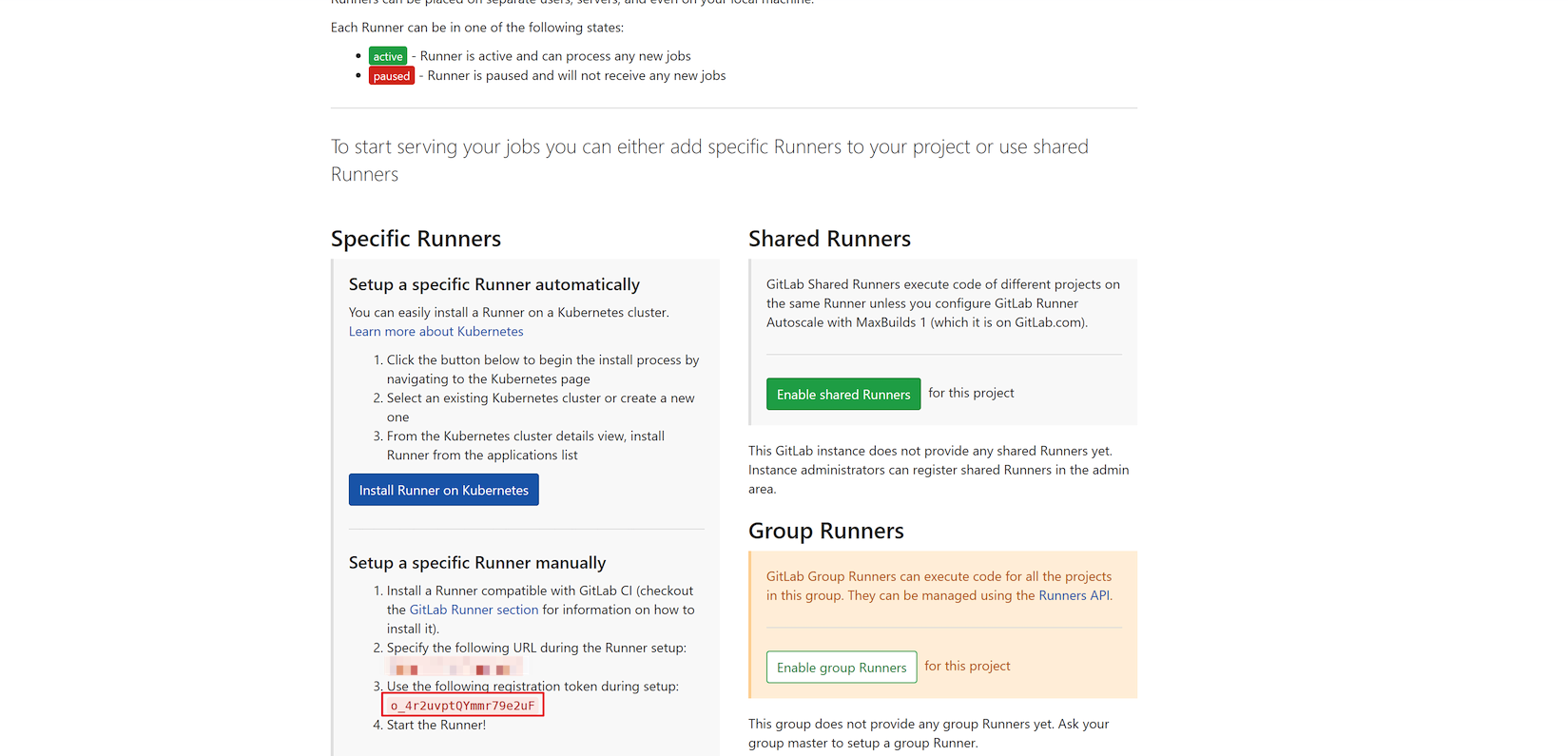Click 'From the Kubernetes cluster details view' step
This screenshot has width=1568, height=756.
(526, 445)
